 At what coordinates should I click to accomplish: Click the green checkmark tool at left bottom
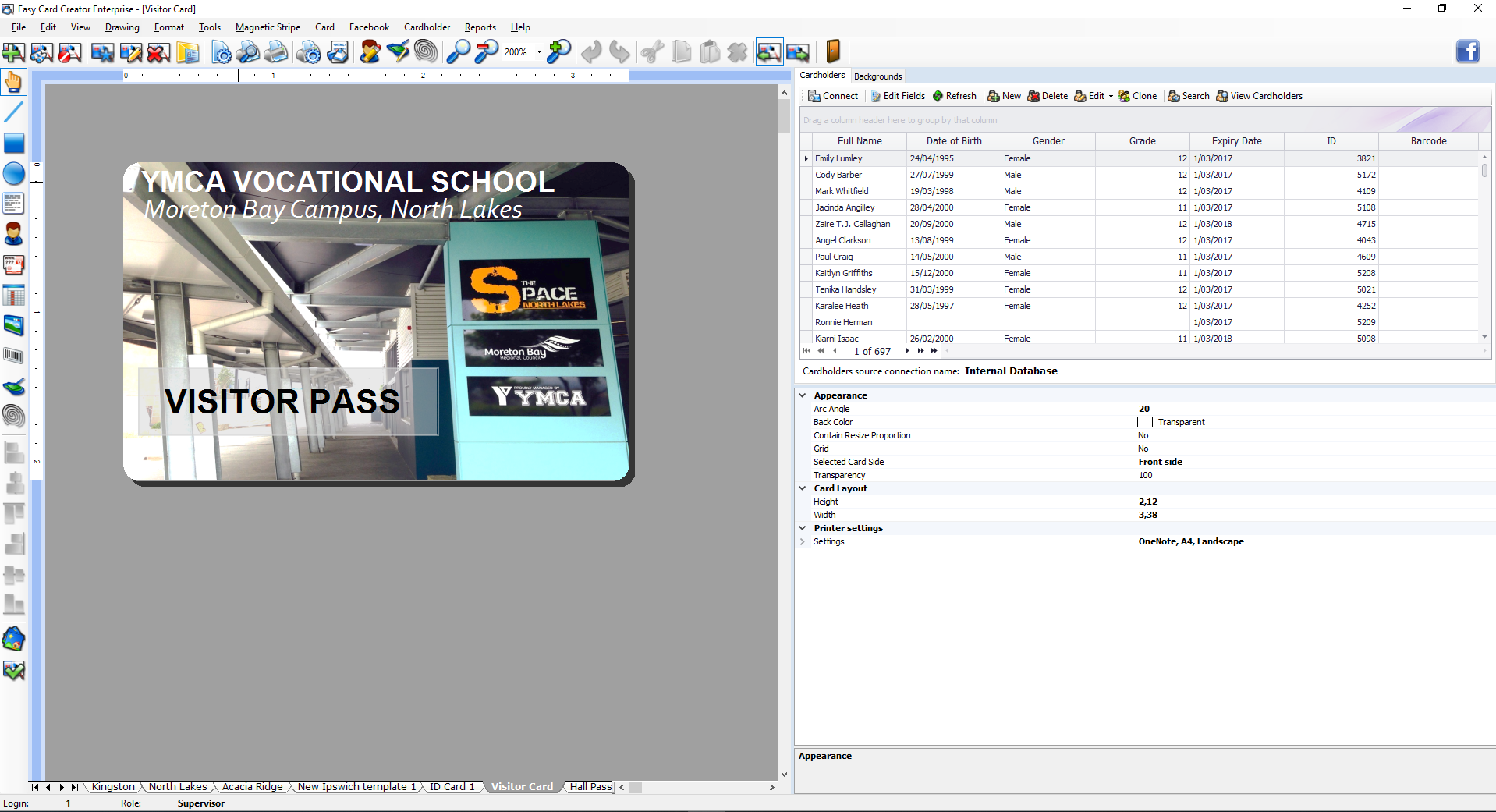click(x=14, y=671)
